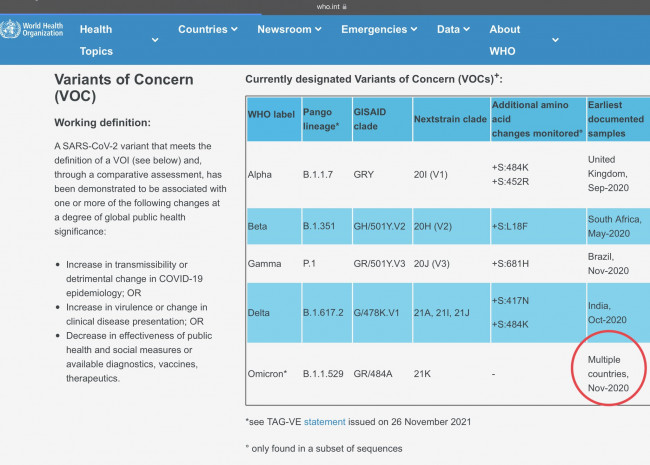Screen dimensions: 650x465
Task: Click the World Health Organization logo
Action: (32, 29)
